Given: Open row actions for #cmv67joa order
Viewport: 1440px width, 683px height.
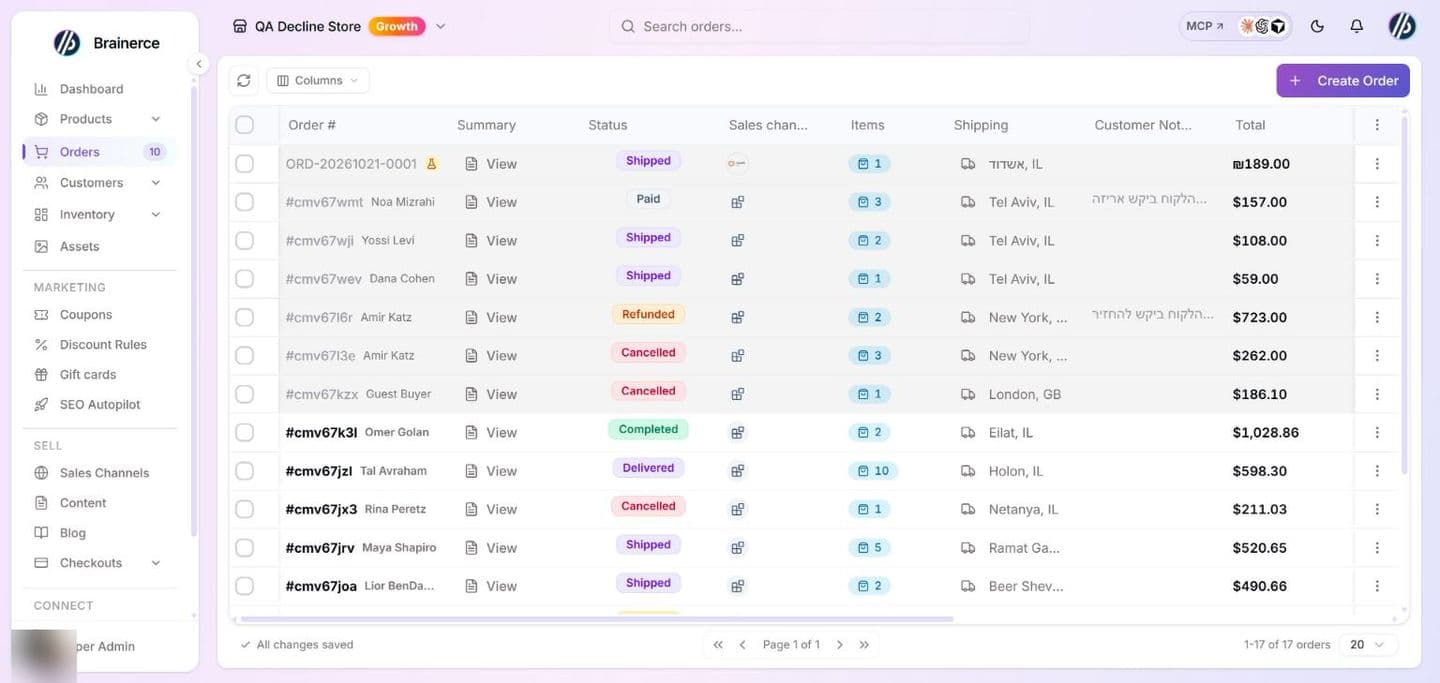Looking at the screenshot, I should coord(1377,586).
